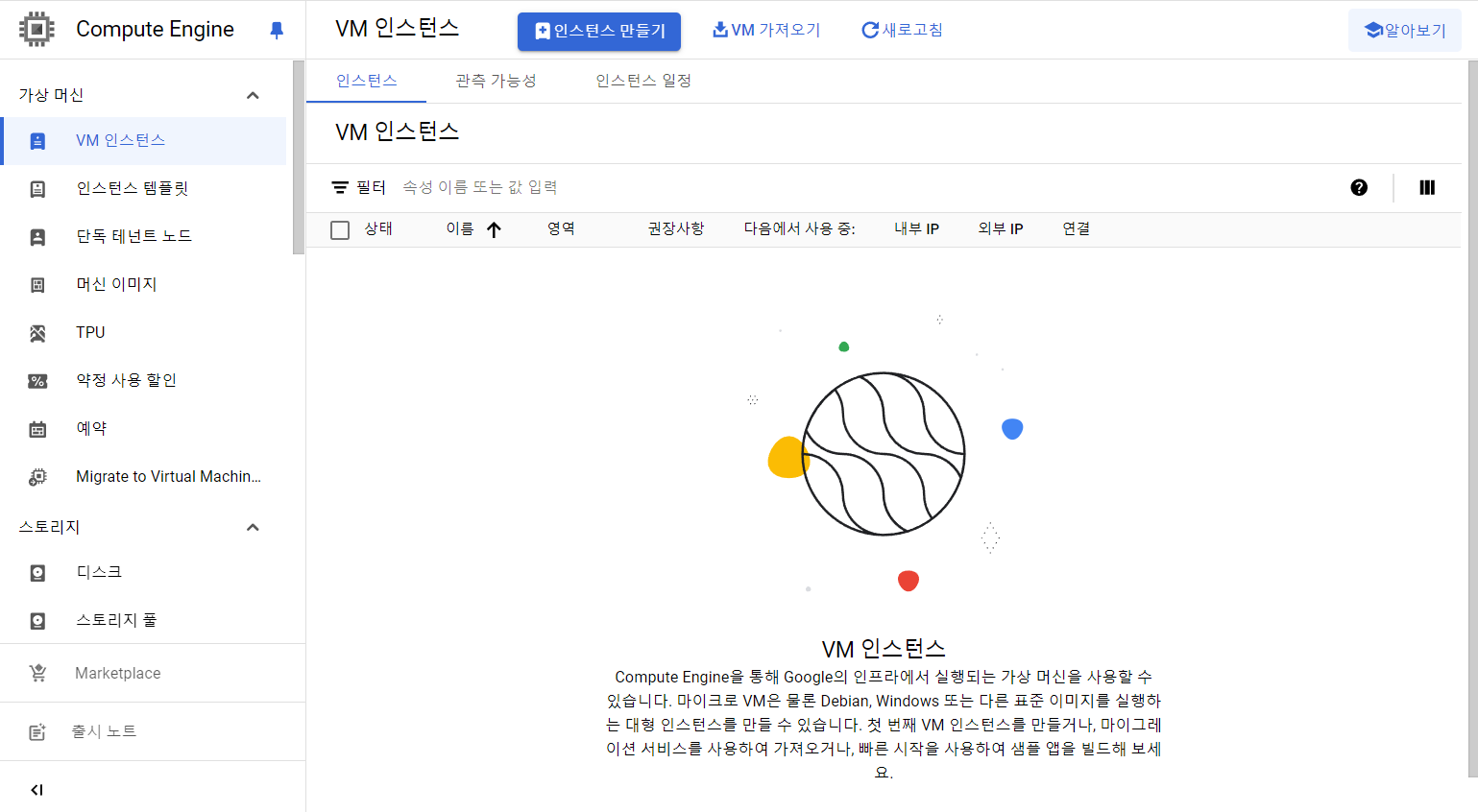Click the VM 인스턴스 sidebar icon
The image size is (1478, 812).
(37, 141)
